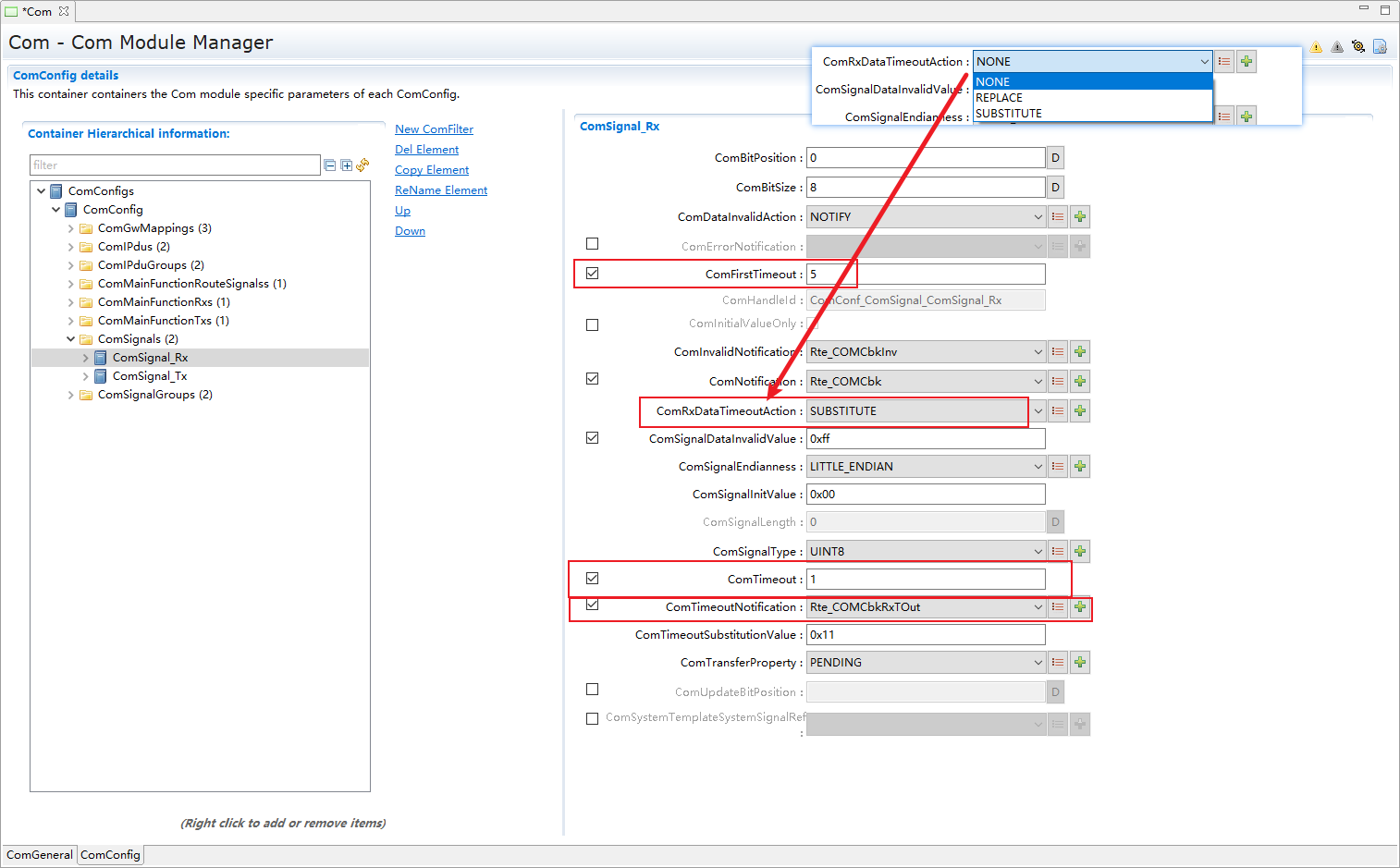The image size is (1400, 868).
Task: Uncheck the ComFirstTimeout checkbox
Action: [593, 274]
